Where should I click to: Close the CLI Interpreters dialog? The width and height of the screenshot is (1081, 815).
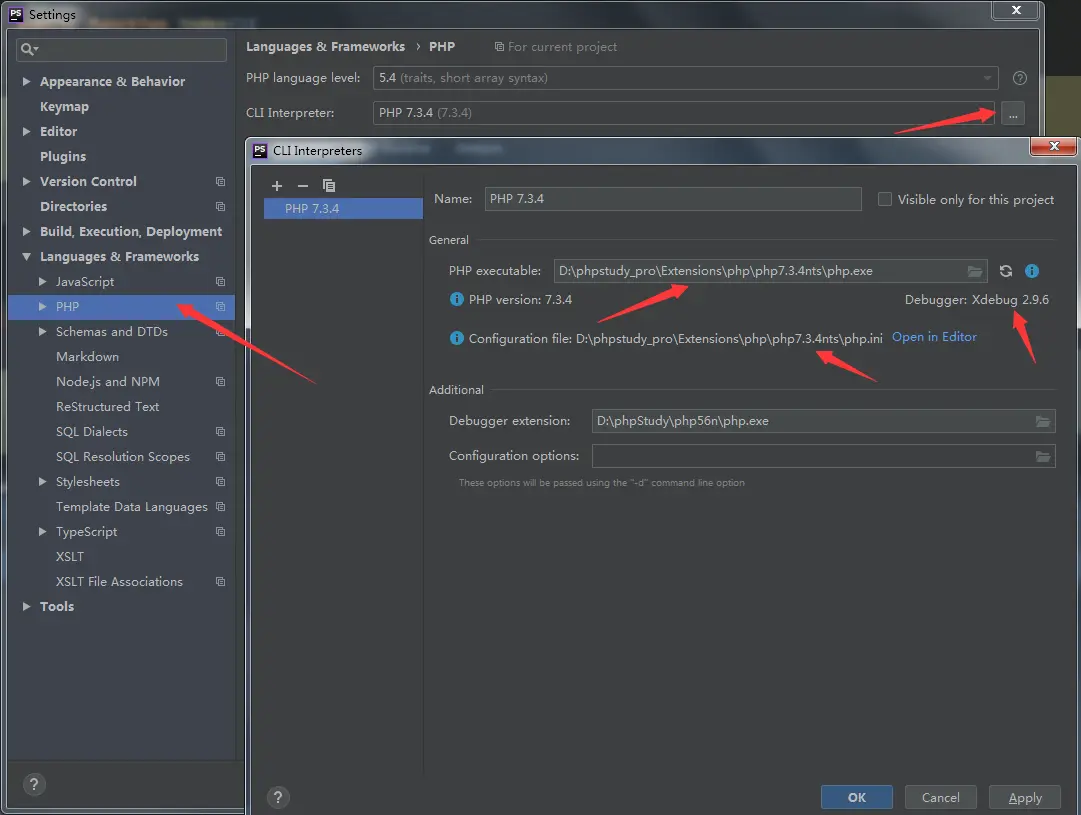click(1053, 146)
